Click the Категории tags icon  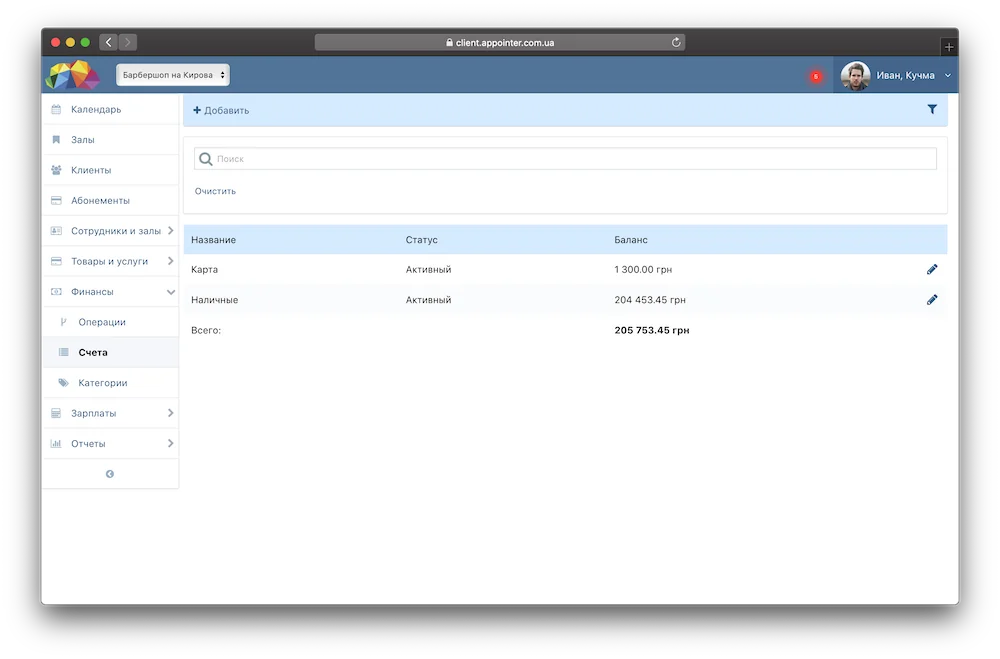(63, 383)
